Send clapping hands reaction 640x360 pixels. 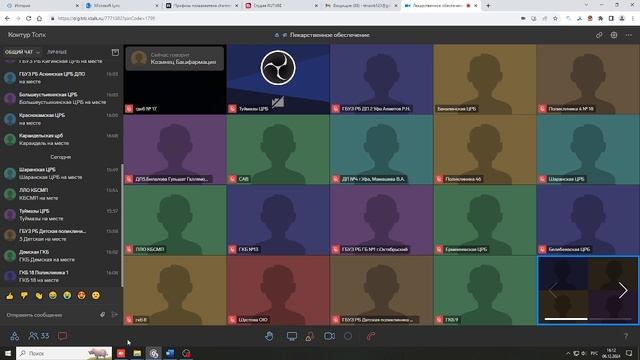tap(39, 296)
